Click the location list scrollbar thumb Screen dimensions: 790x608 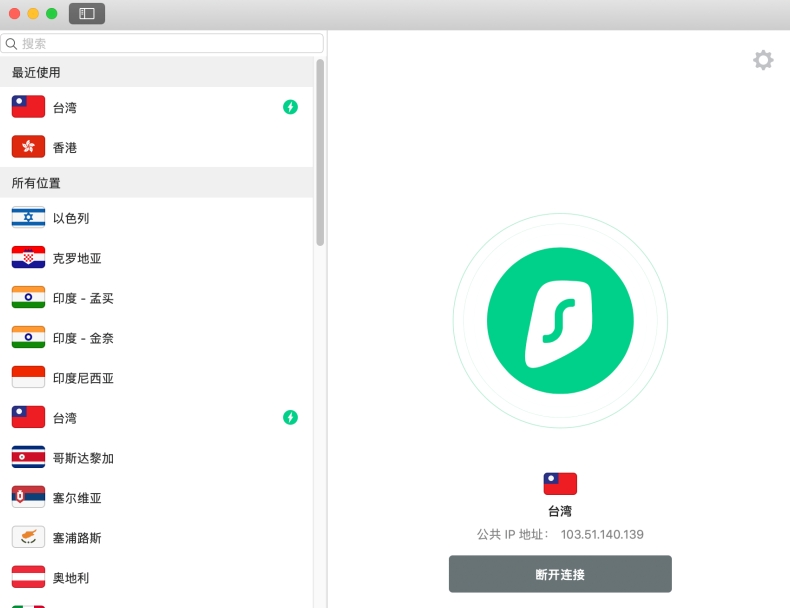click(320, 152)
